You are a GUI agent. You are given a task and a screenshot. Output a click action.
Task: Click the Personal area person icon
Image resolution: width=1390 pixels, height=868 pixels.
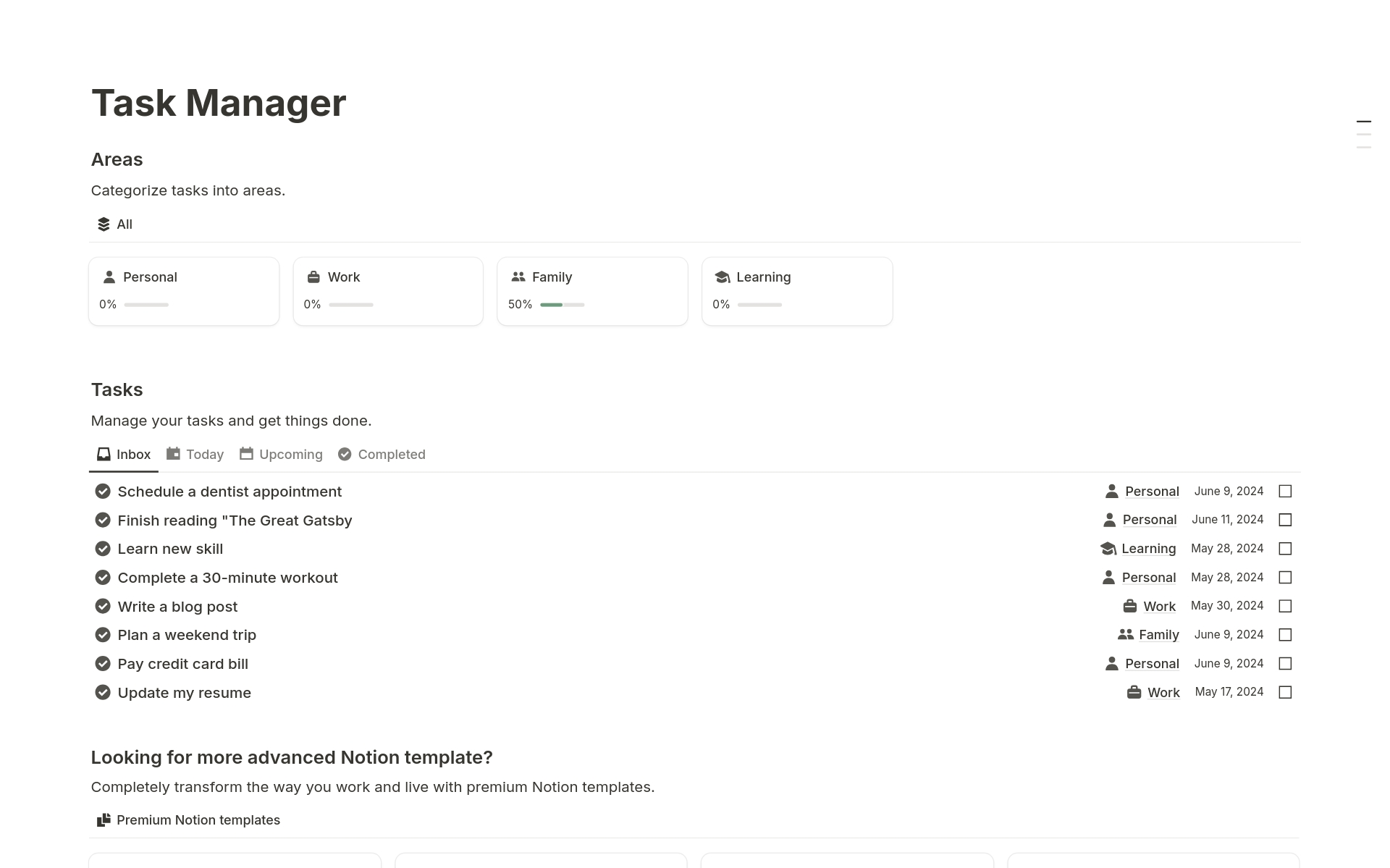click(x=109, y=277)
